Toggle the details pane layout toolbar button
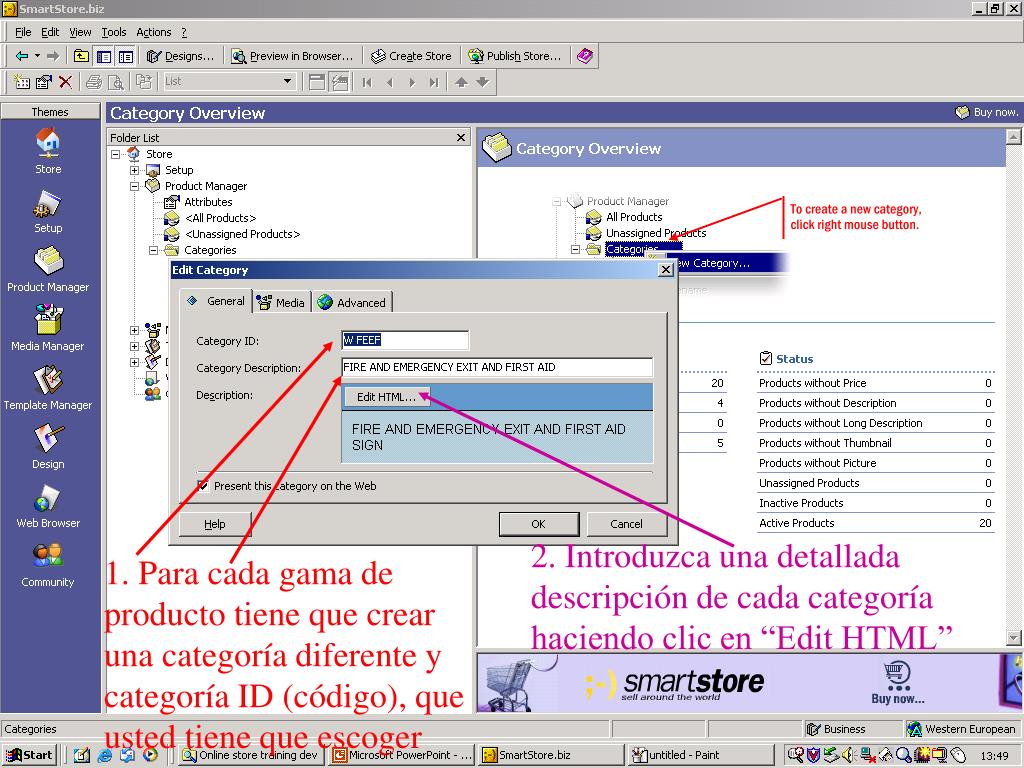 pyautogui.click(x=125, y=56)
